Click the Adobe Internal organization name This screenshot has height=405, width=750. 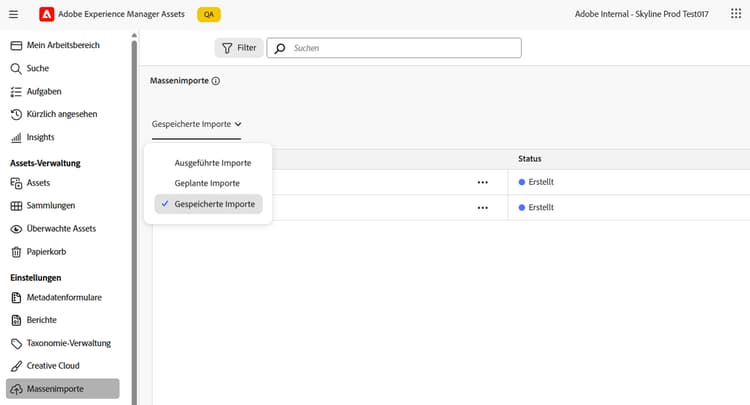click(x=641, y=14)
